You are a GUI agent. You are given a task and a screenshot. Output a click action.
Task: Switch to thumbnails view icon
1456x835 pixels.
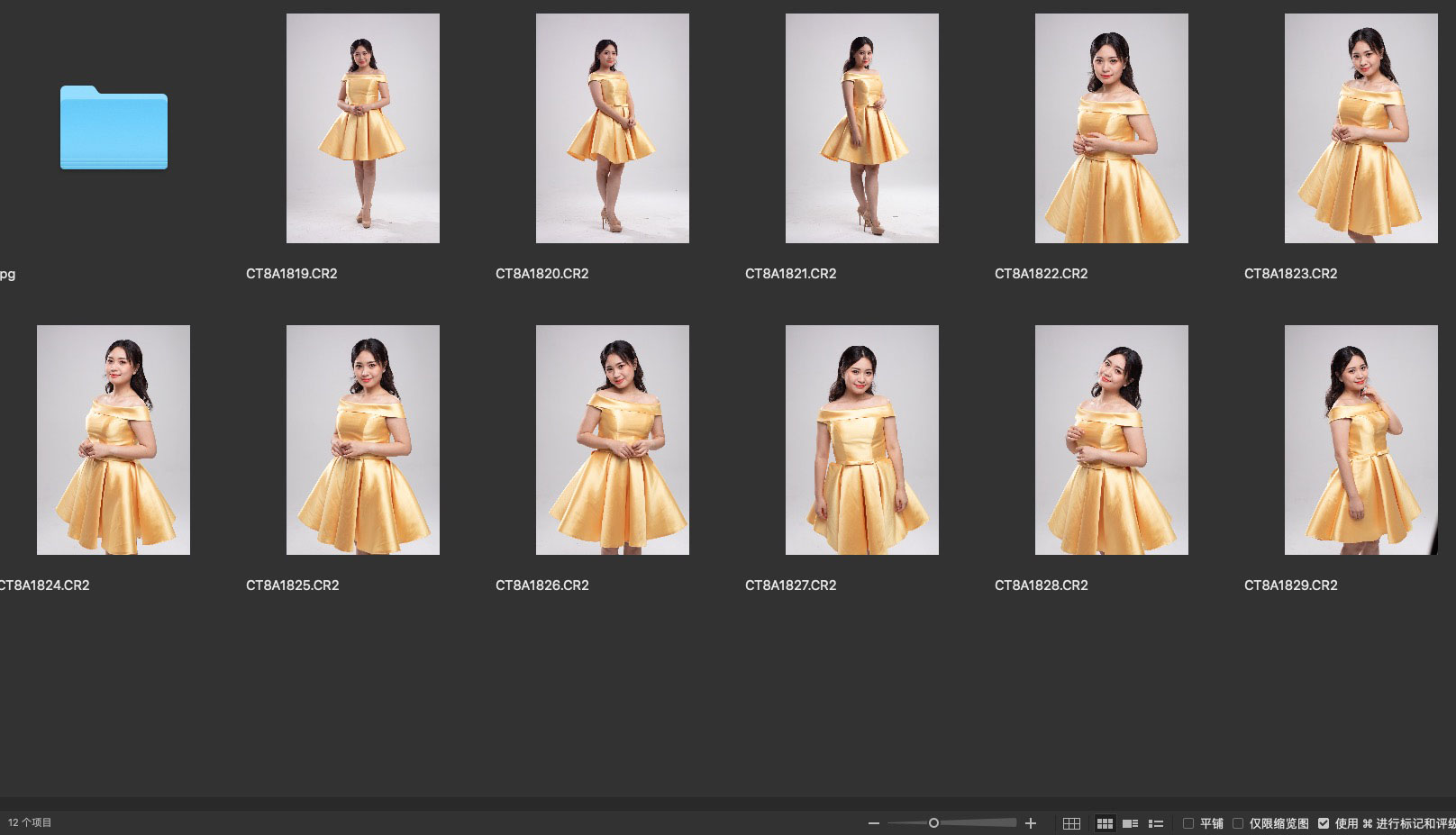[1105, 823]
